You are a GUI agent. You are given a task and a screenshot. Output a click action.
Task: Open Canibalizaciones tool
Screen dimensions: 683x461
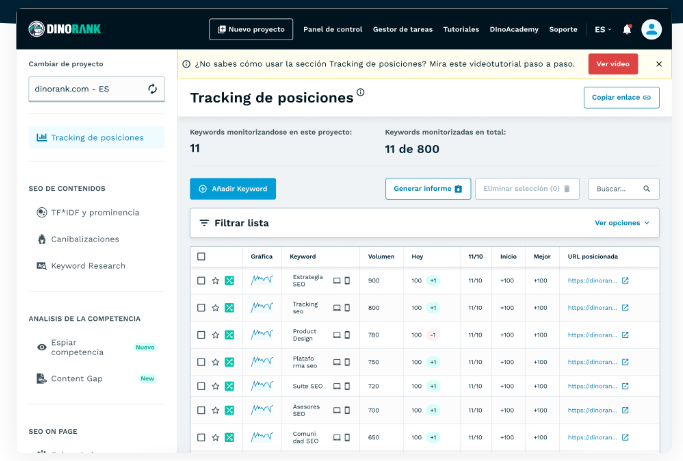[x=78, y=239]
